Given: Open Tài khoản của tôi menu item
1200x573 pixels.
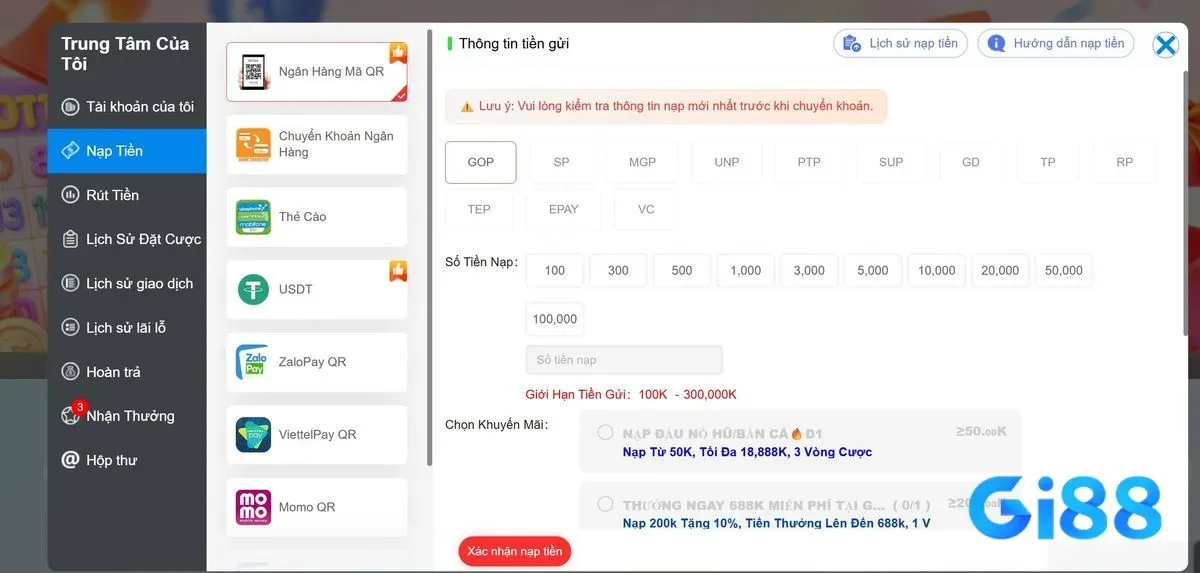Looking at the screenshot, I should [x=127, y=106].
